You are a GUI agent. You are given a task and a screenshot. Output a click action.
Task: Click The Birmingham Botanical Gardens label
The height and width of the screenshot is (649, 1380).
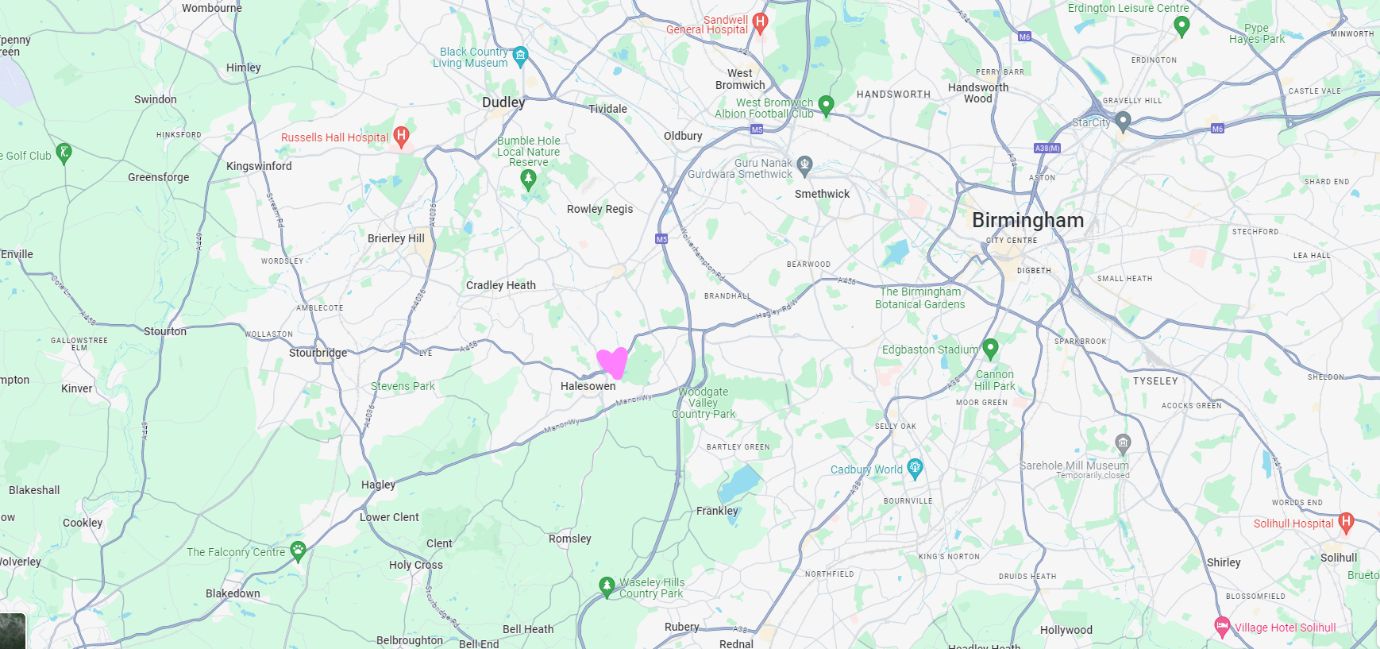coord(921,298)
